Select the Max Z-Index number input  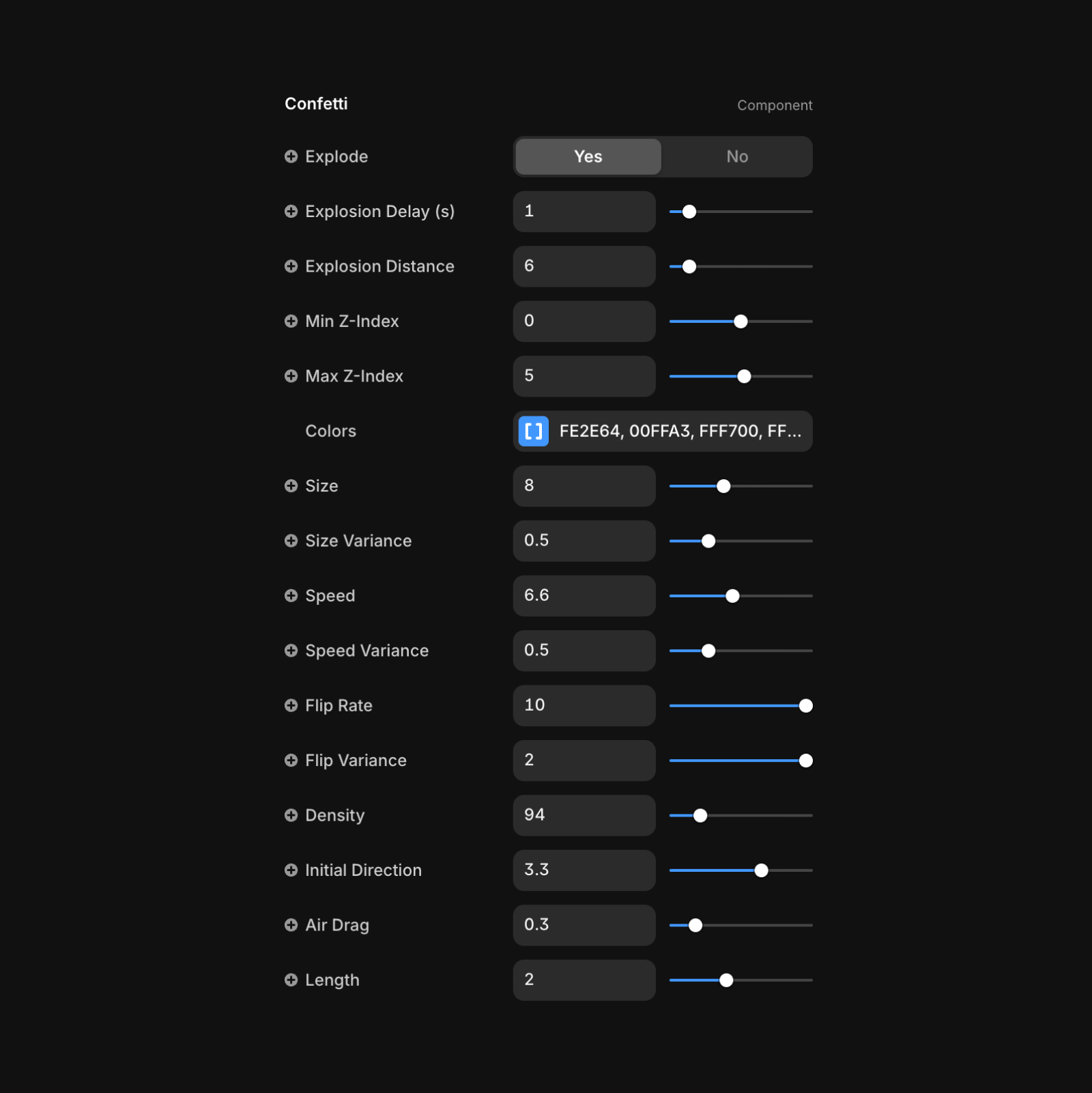584,377
